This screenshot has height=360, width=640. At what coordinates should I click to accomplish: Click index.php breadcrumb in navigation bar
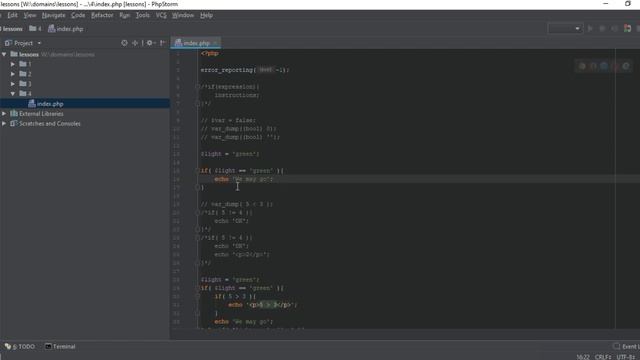pos(66,29)
